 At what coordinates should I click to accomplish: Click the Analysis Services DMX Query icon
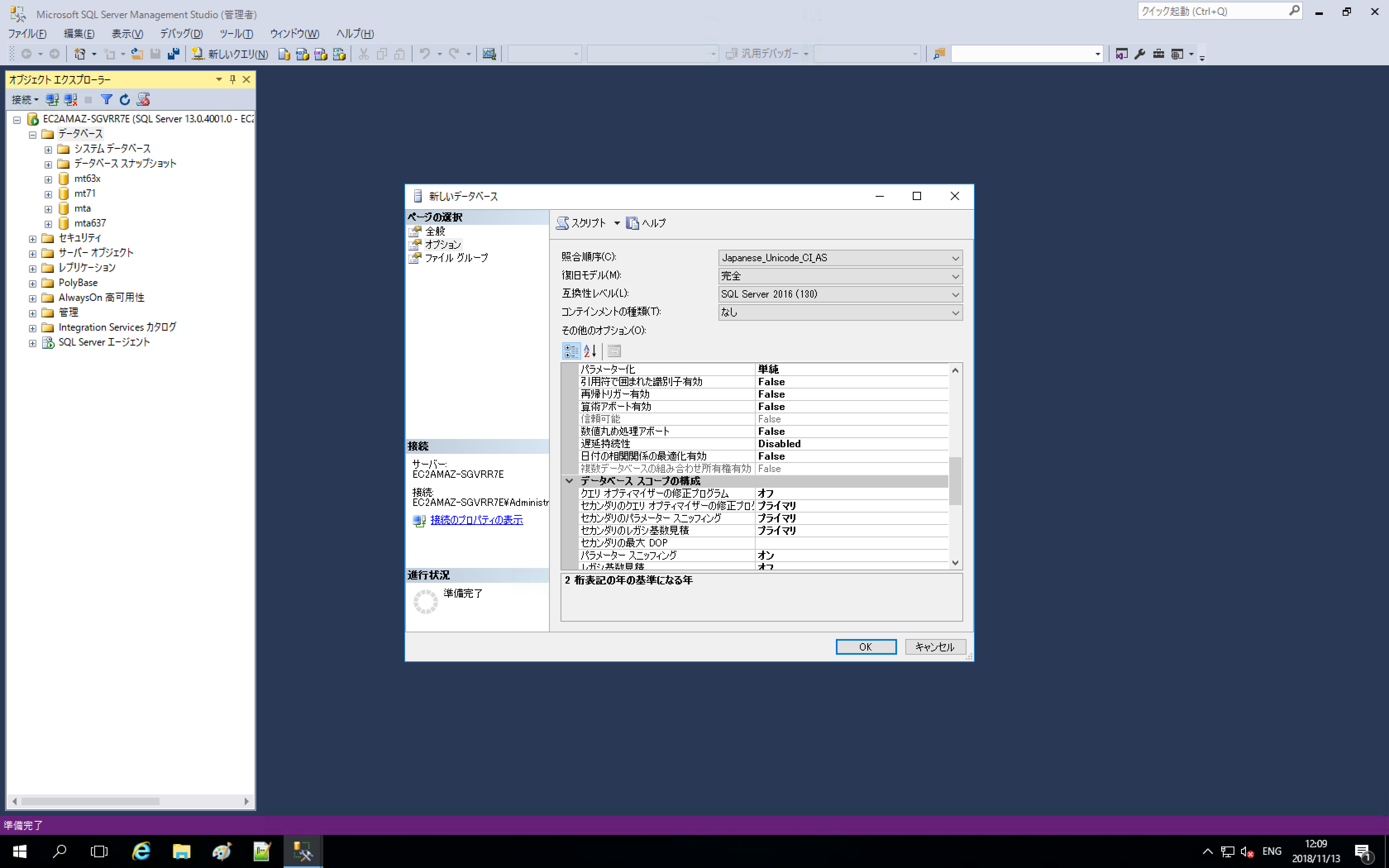pyautogui.click(x=320, y=54)
